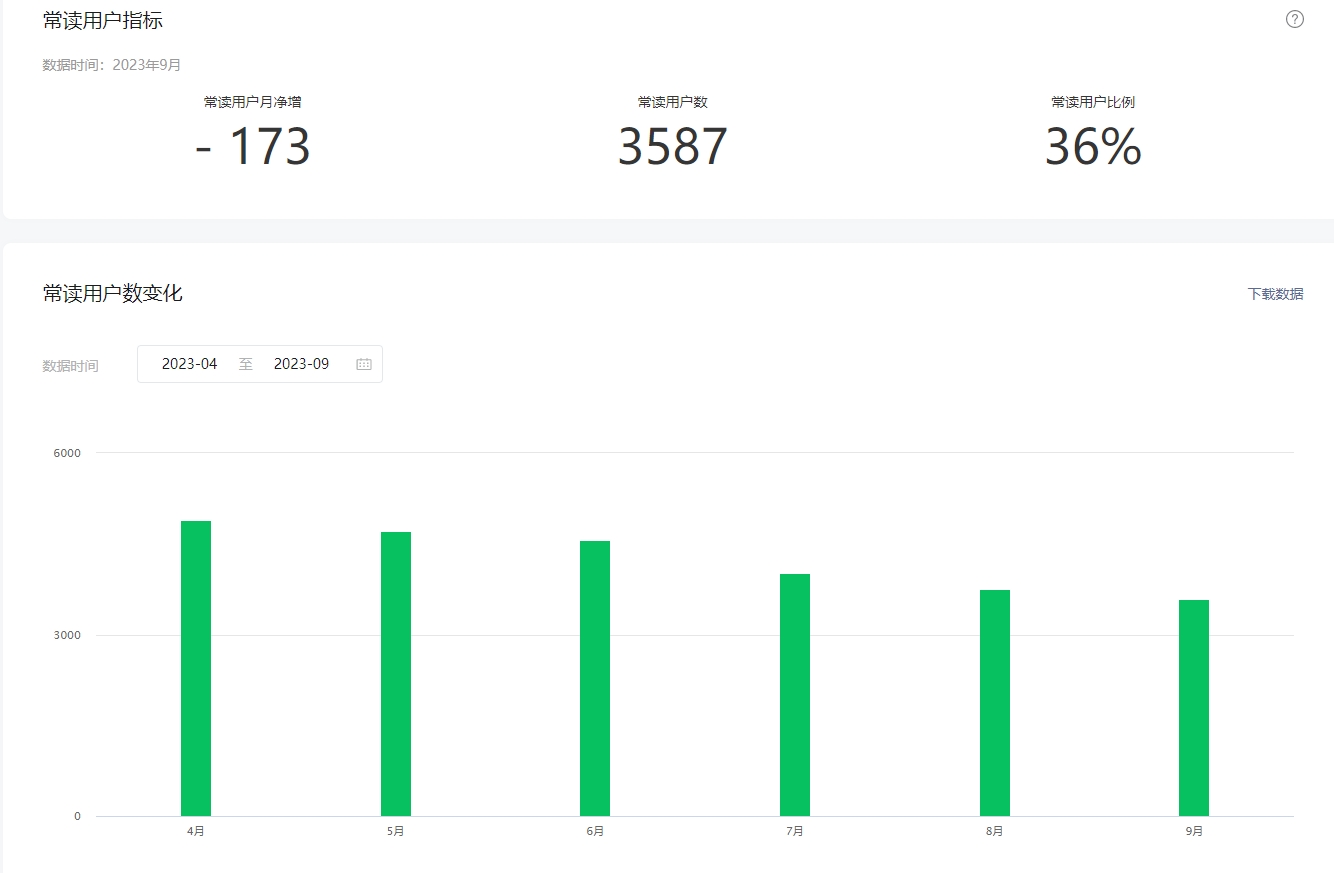Click the 常读用户比例 value 36%
The image size is (1334, 873).
1092,147
